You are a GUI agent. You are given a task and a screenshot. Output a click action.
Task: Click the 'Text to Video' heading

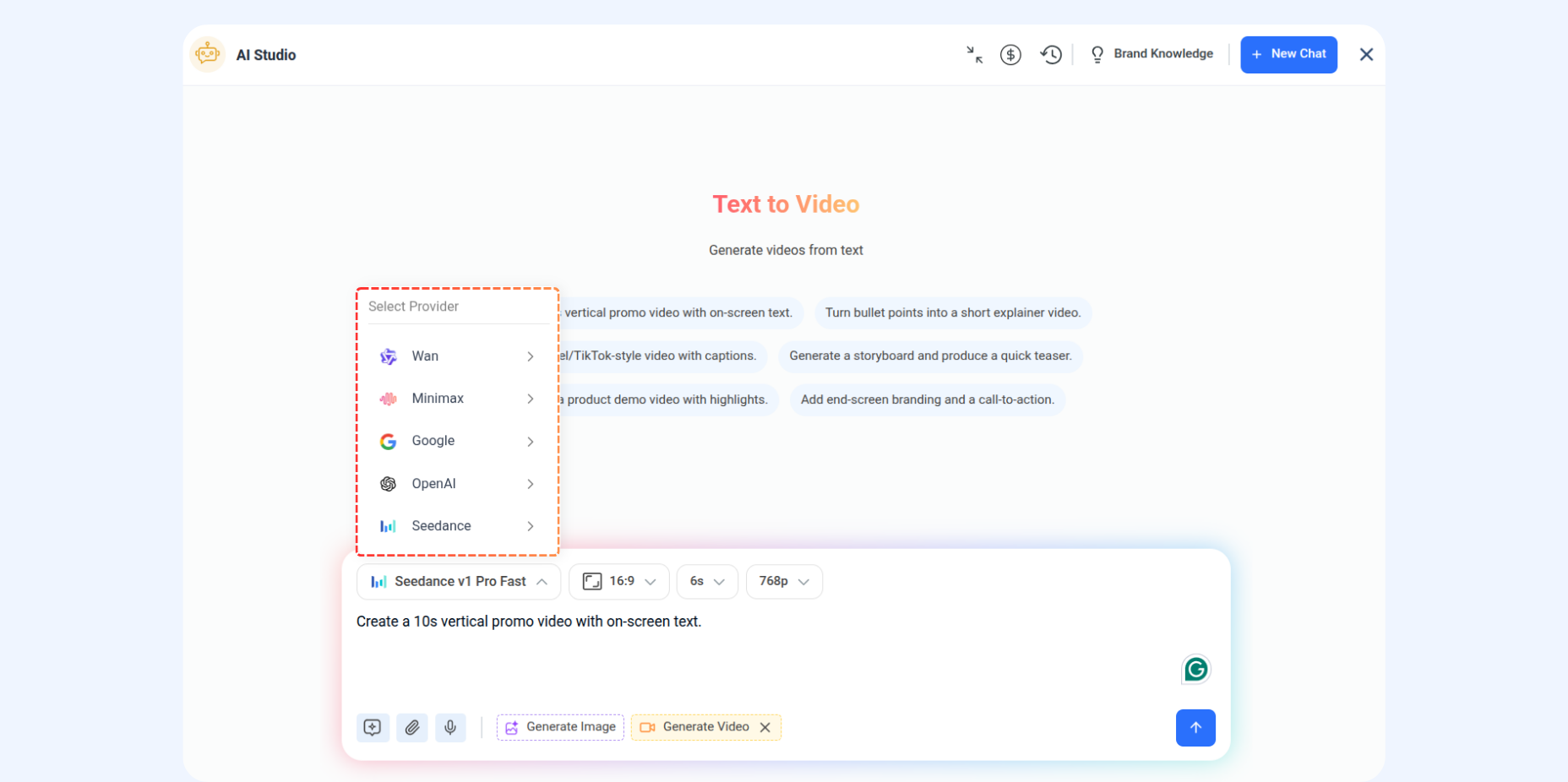pyautogui.click(x=786, y=204)
